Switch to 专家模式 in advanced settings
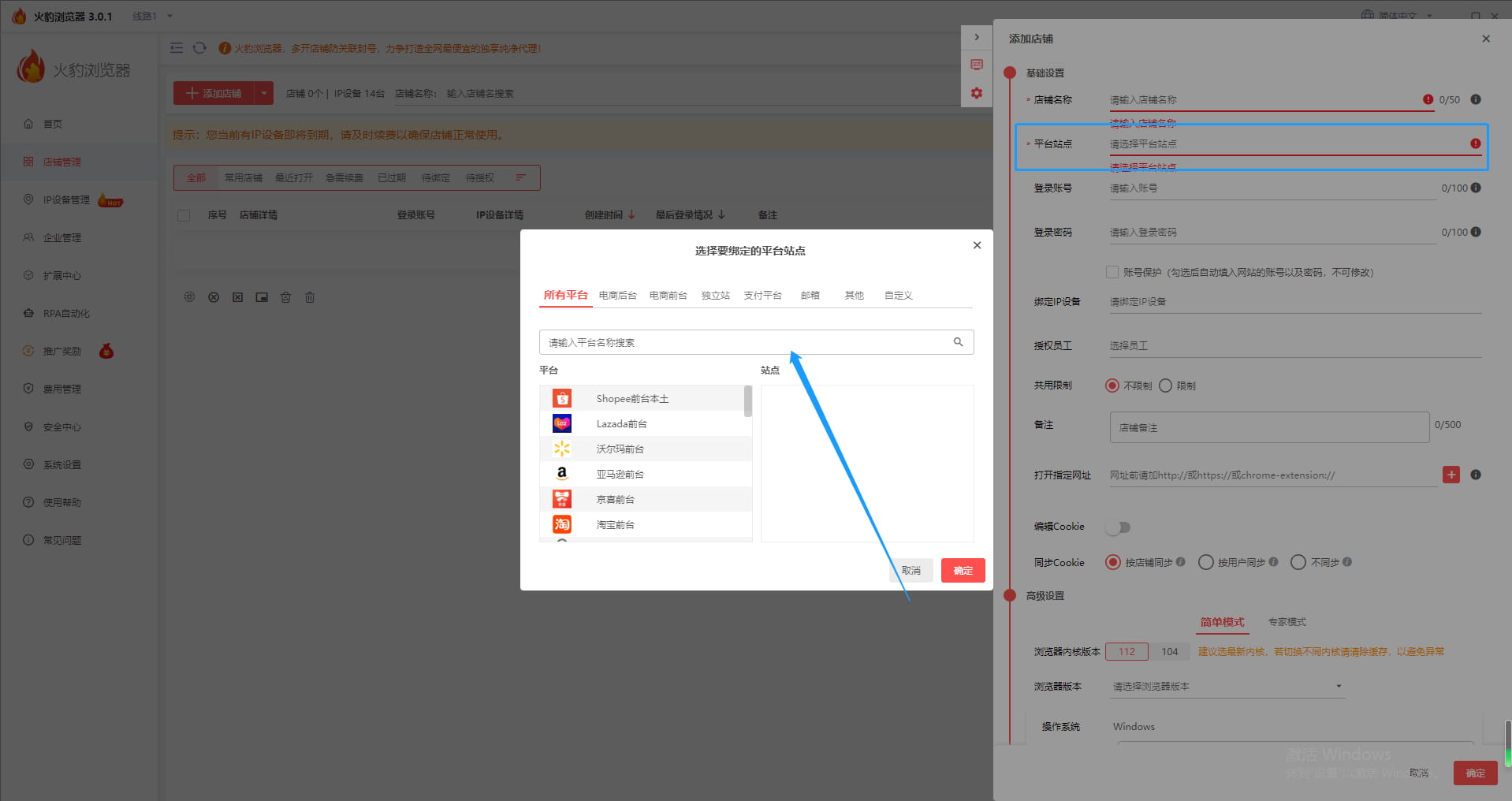Screen dimensions: 1512x801 click(1287, 621)
